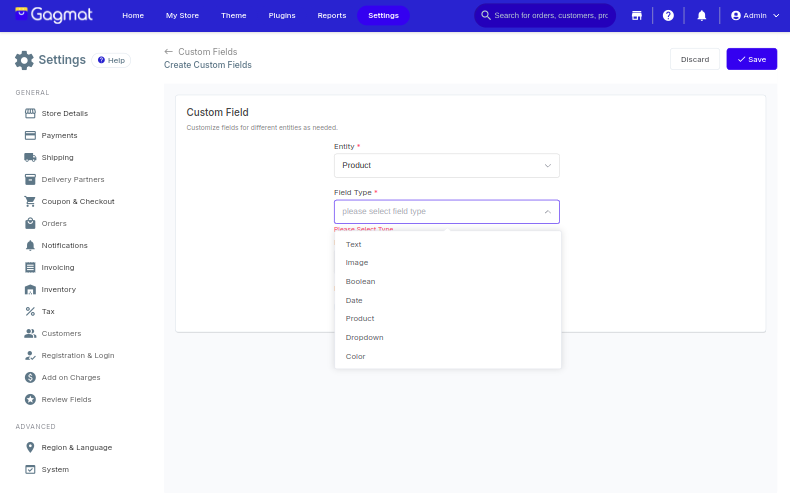This screenshot has width=790, height=493.
Task: Open Customers settings
Action: 61,333
